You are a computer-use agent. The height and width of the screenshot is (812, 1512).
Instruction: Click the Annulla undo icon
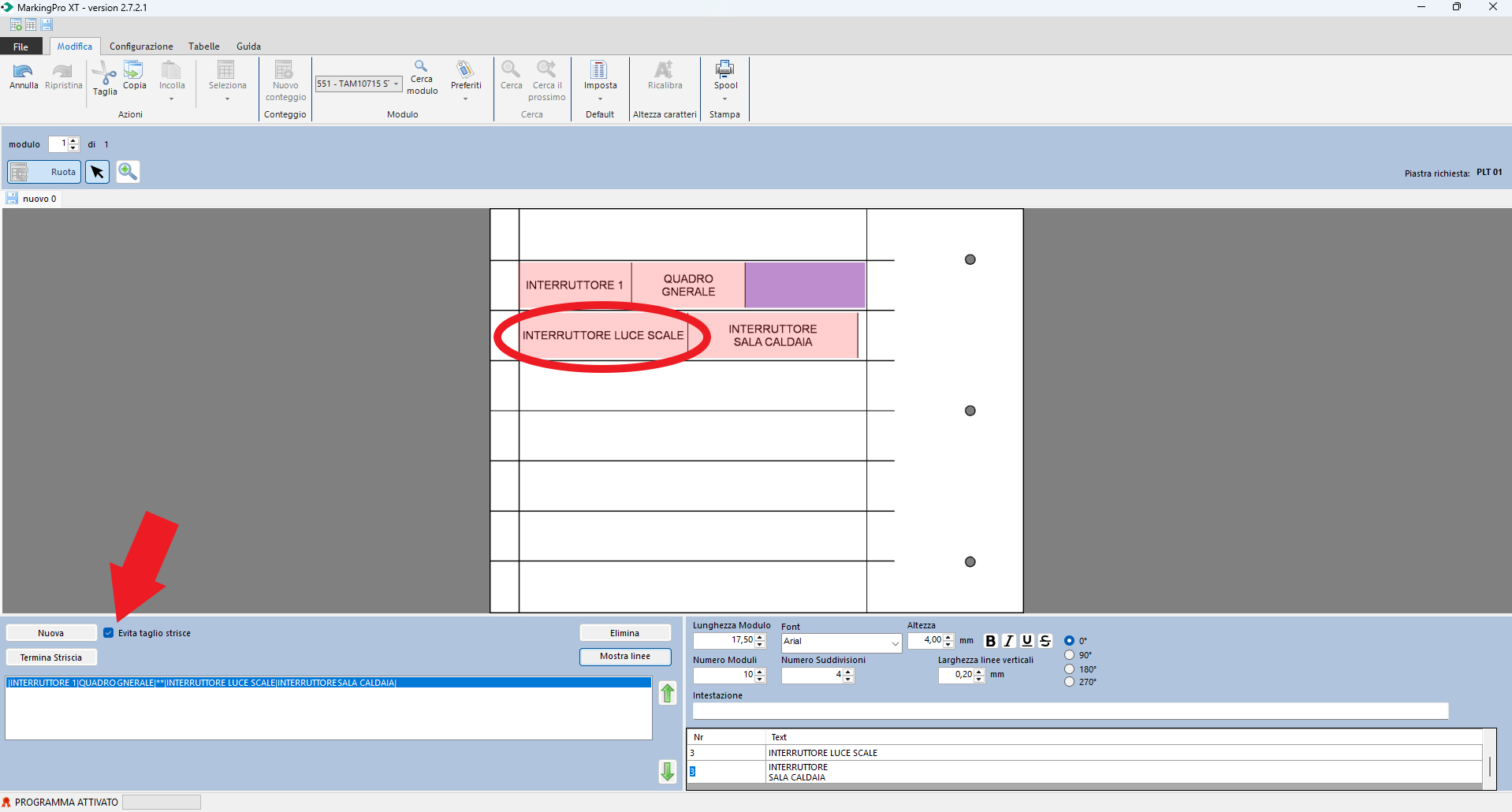pos(23,72)
